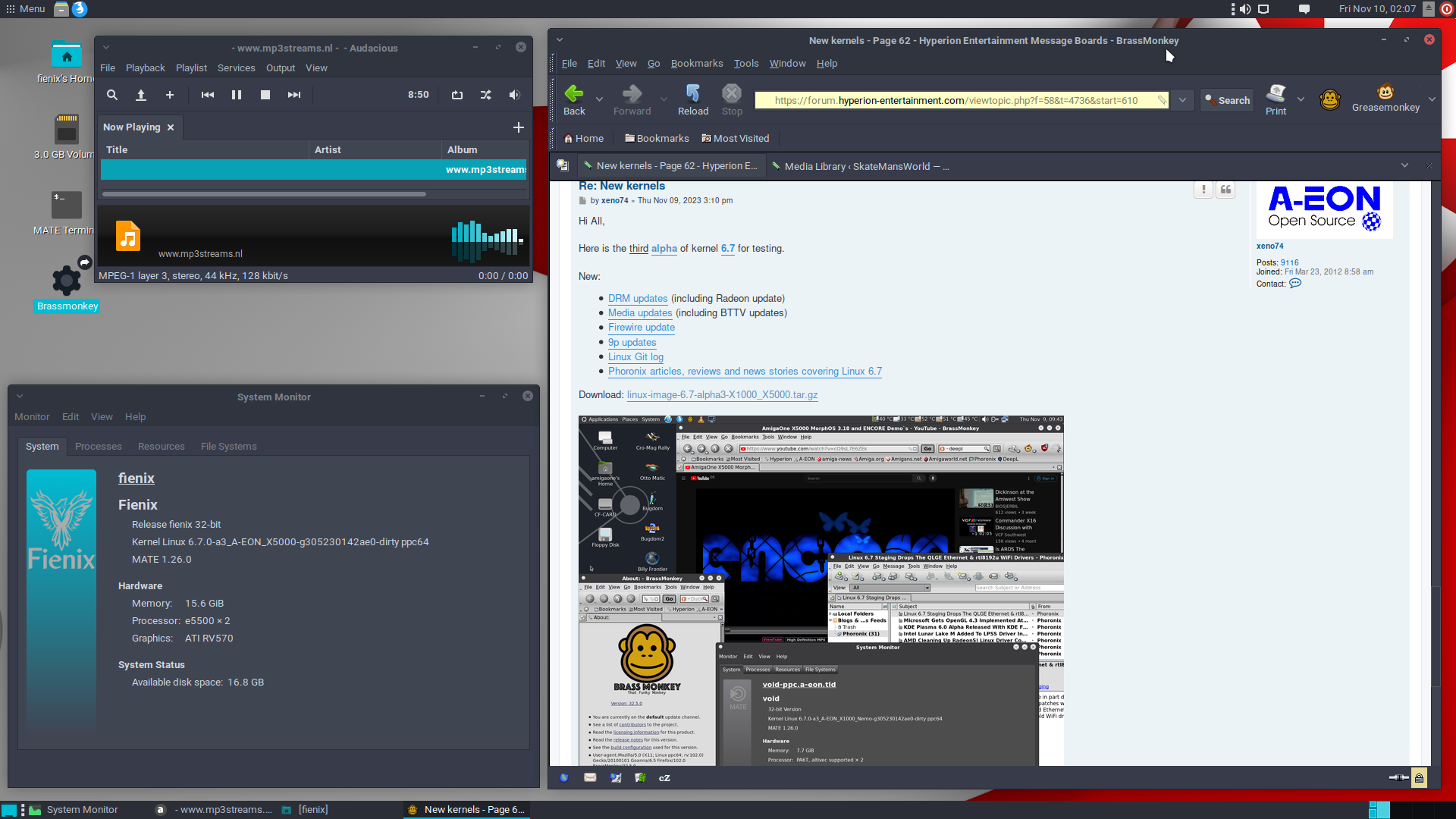The width and height of the screenshot is (1456, 819).
Task: Click the Reload page icon
Action: [x=693, y=100]
